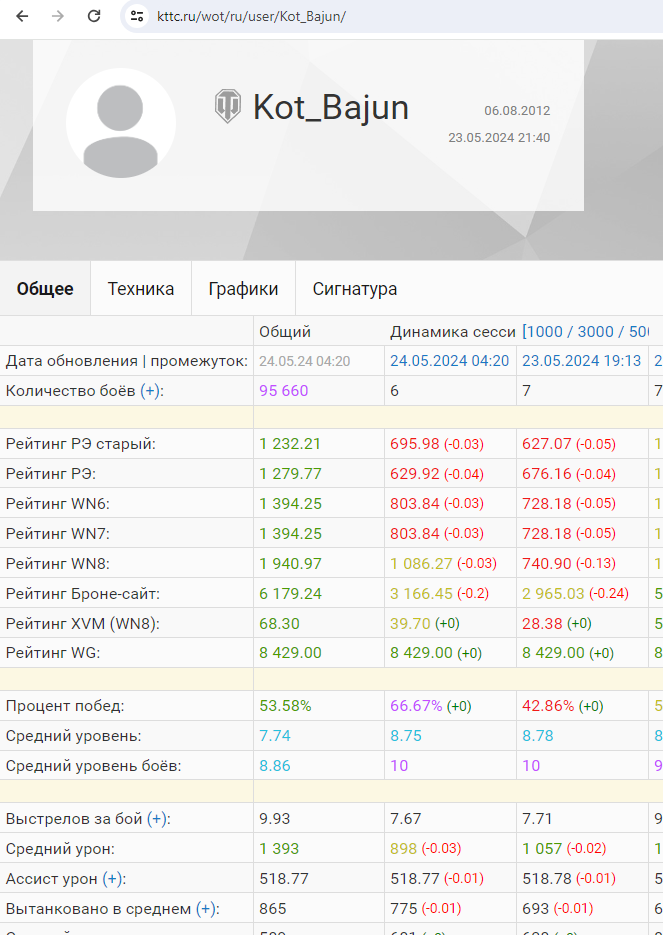Click the Kot_Bajun player name heading

pos(331,107)
